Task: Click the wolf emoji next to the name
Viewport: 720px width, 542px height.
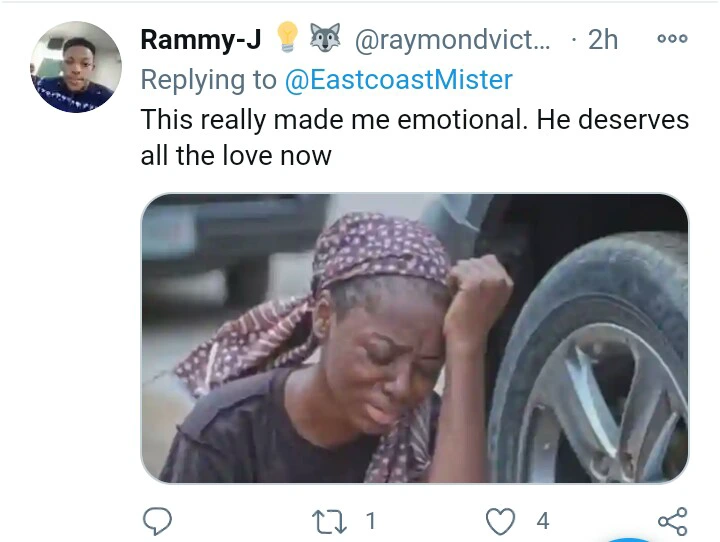Action: coord(323,39)
